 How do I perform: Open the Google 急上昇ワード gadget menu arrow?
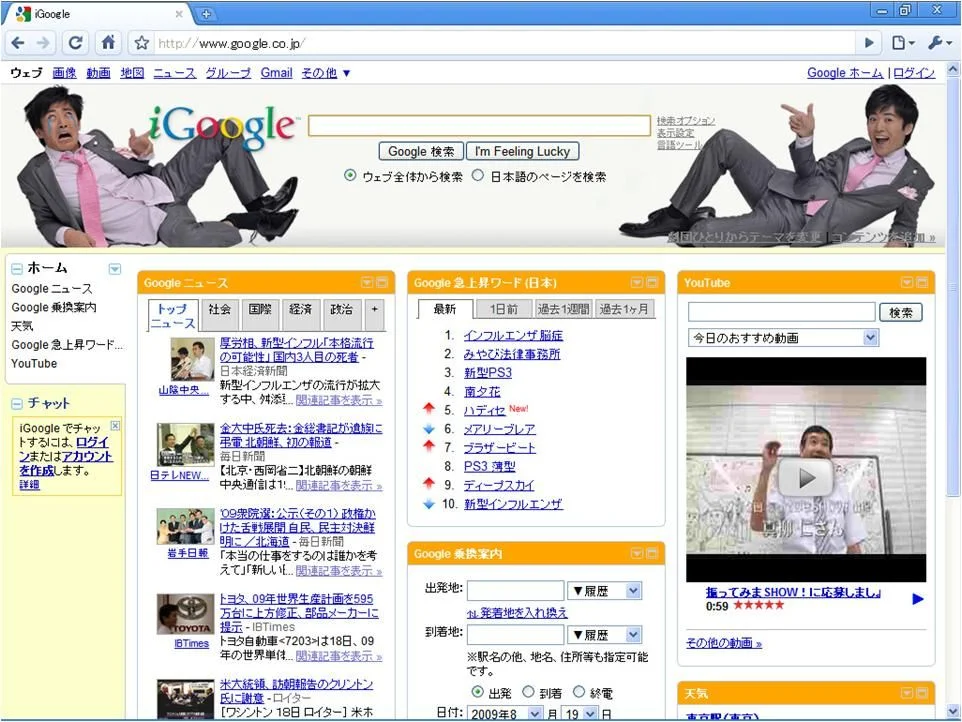pos(637,282)
